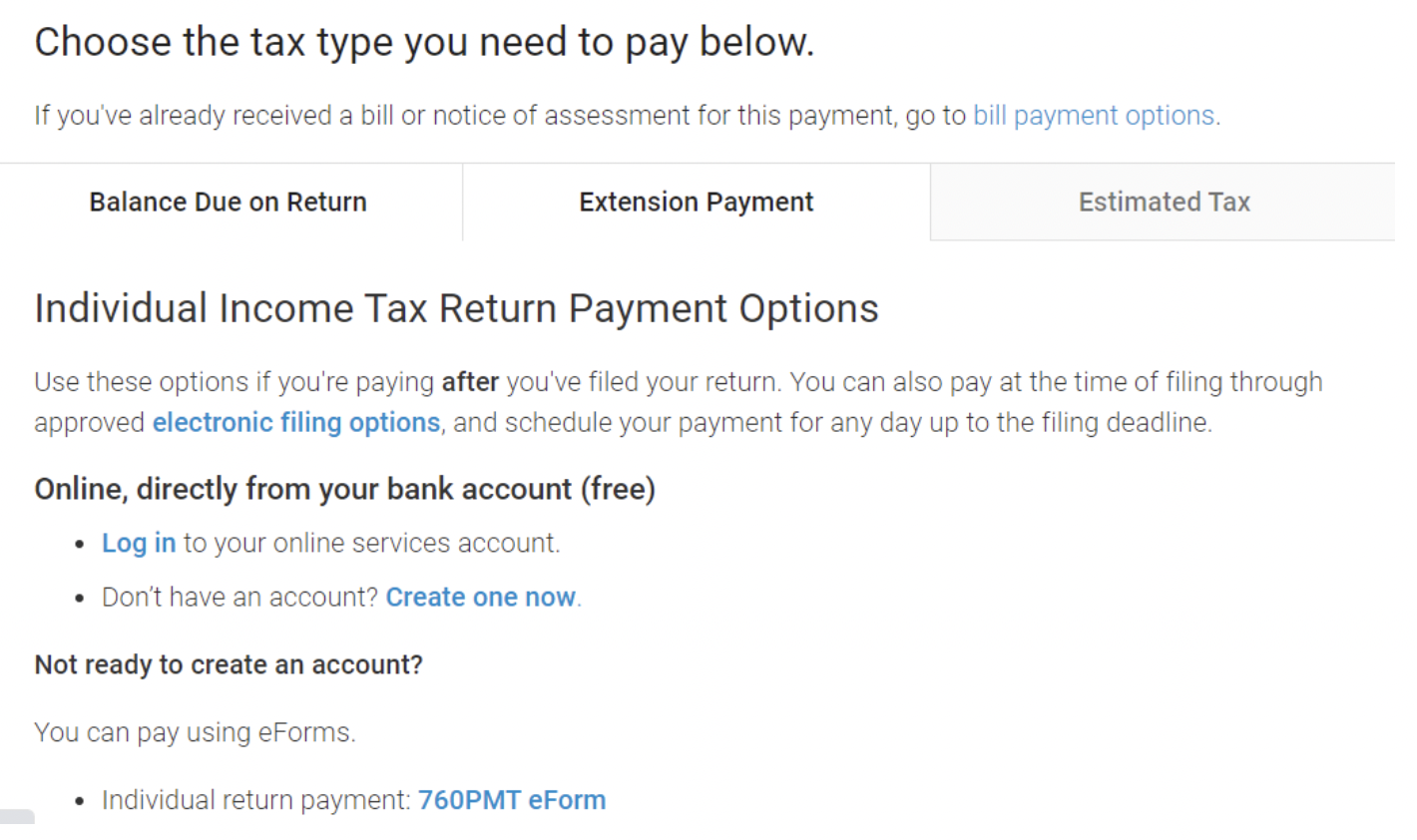The image size is (1417, 840).
Task: Click the gray widget at the bottom-left corner
Action: (17, 817)
